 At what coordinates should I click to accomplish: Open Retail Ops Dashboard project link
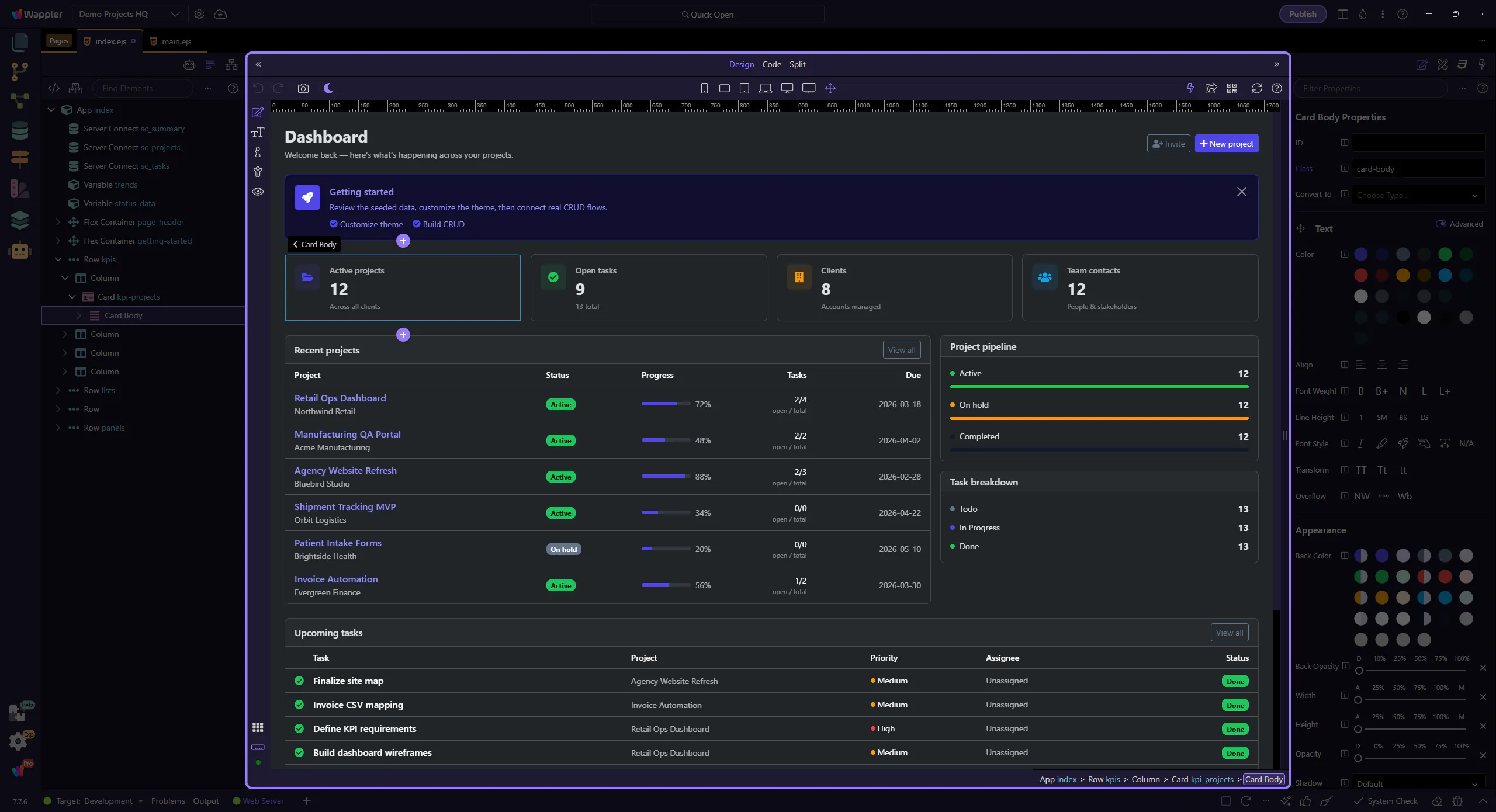tap(340, 398)
